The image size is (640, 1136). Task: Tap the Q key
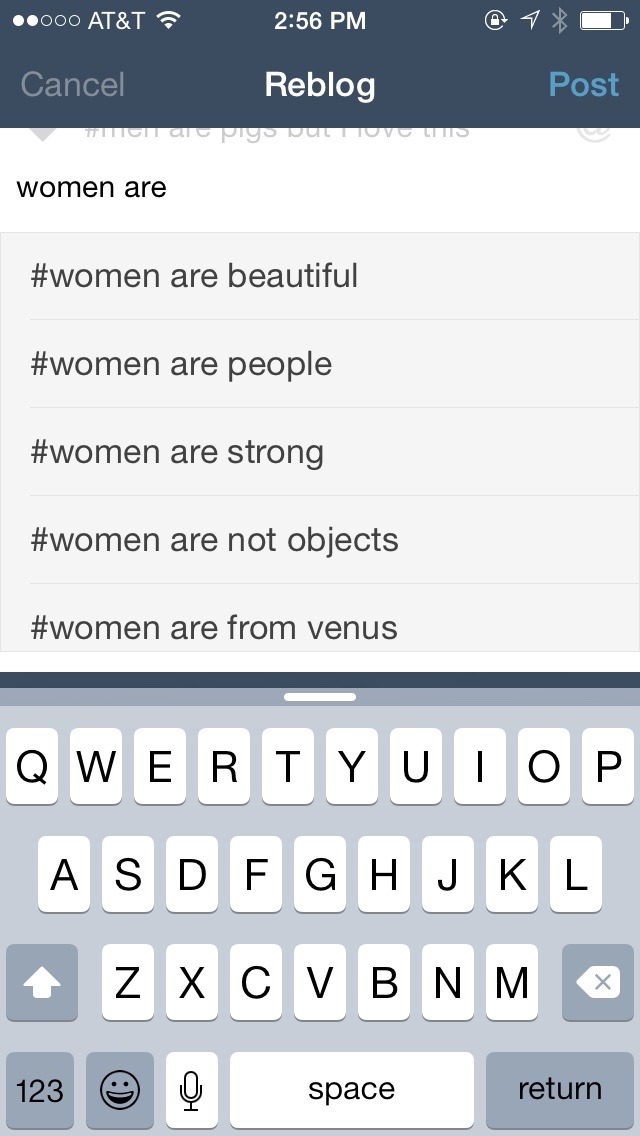point(32,767)
